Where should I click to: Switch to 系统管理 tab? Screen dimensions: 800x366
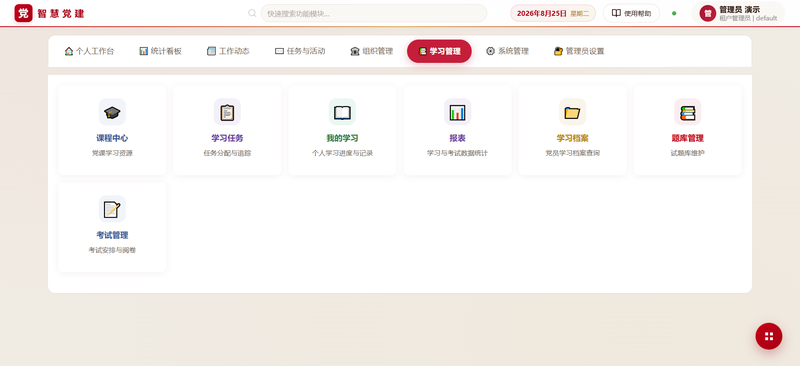tap(507, 51)
